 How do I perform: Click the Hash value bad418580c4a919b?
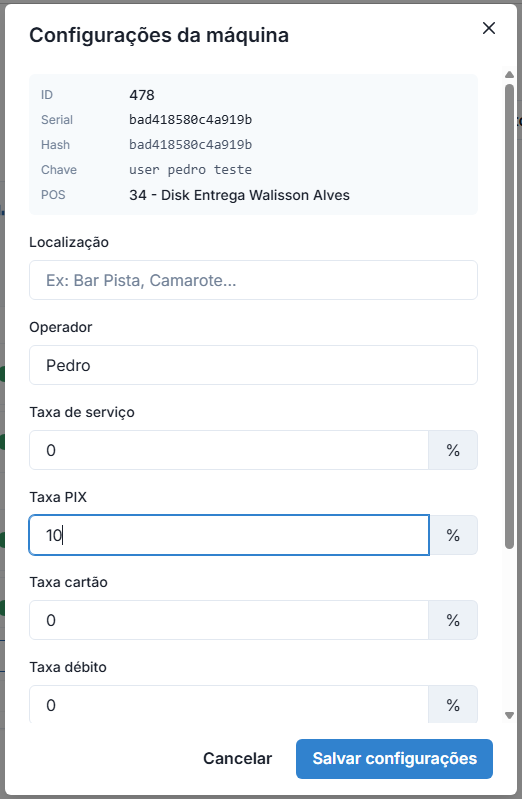click(x=191, y=145)
